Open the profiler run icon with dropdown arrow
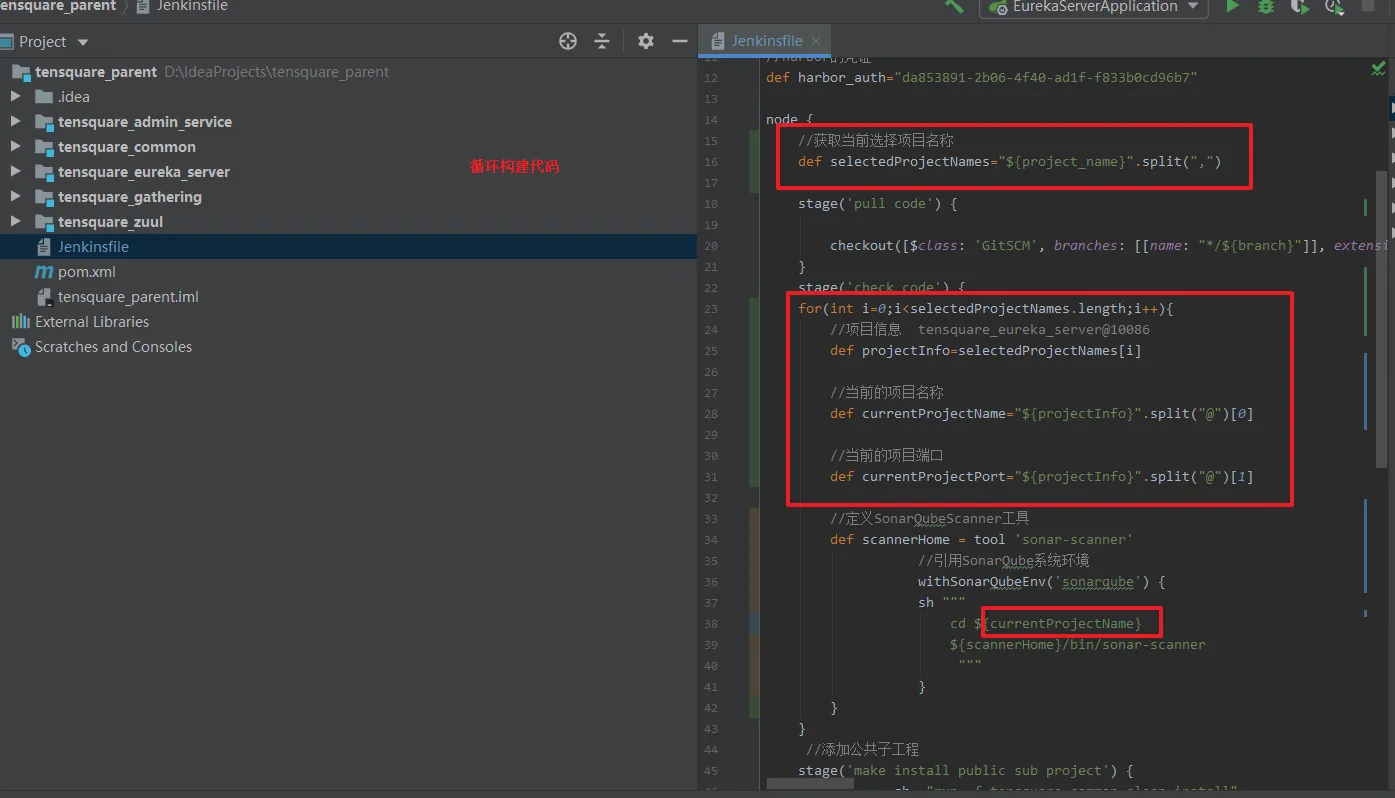Screen dimensions: 1395x798 click(1334, 6)
